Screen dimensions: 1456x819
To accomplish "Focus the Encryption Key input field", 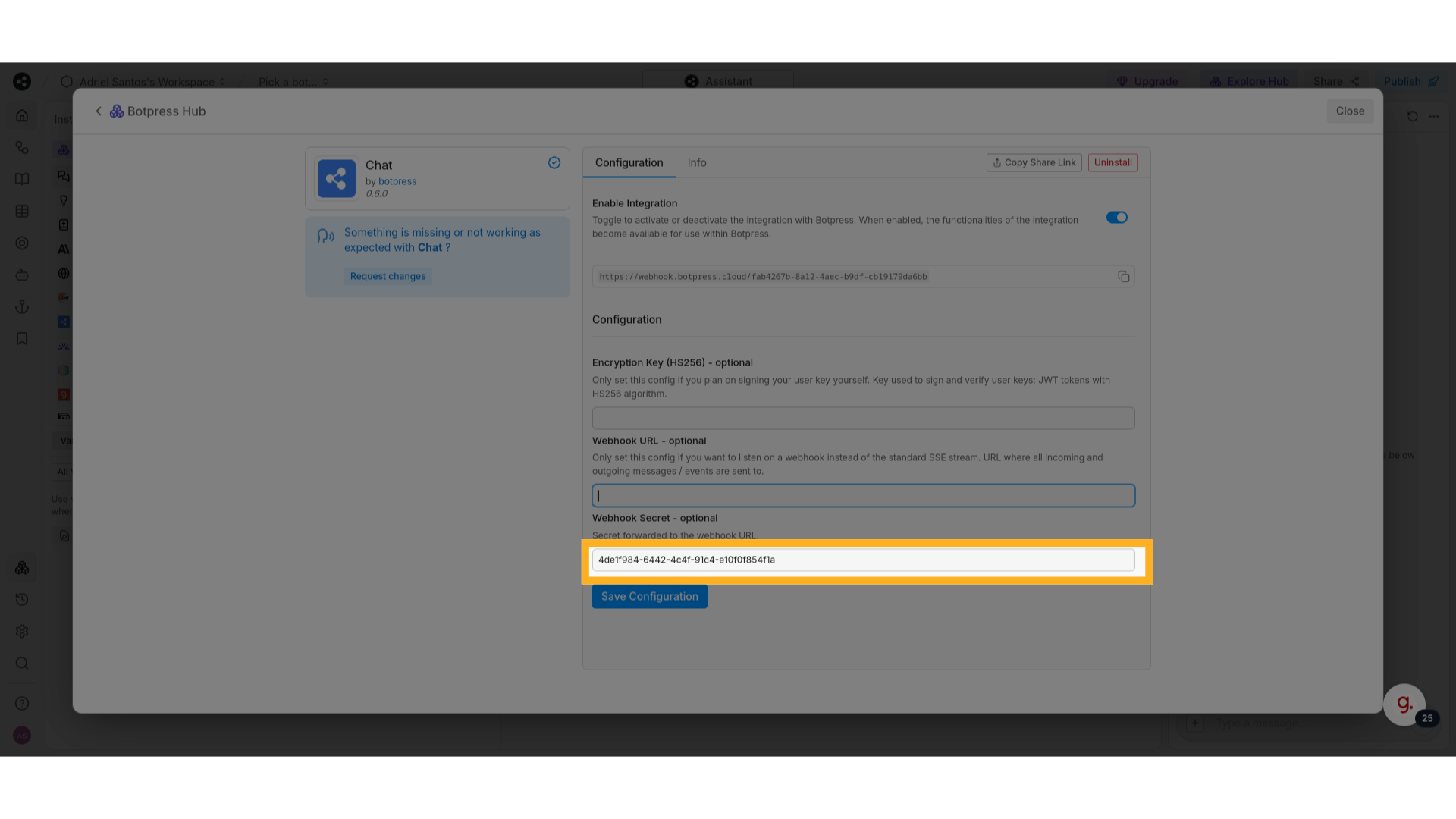I will pos(863,418).
